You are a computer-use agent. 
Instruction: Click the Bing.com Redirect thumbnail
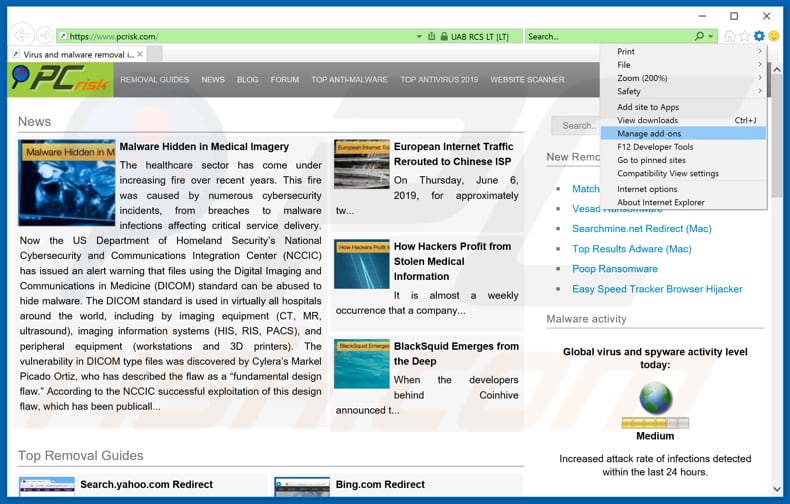(302, 486)
